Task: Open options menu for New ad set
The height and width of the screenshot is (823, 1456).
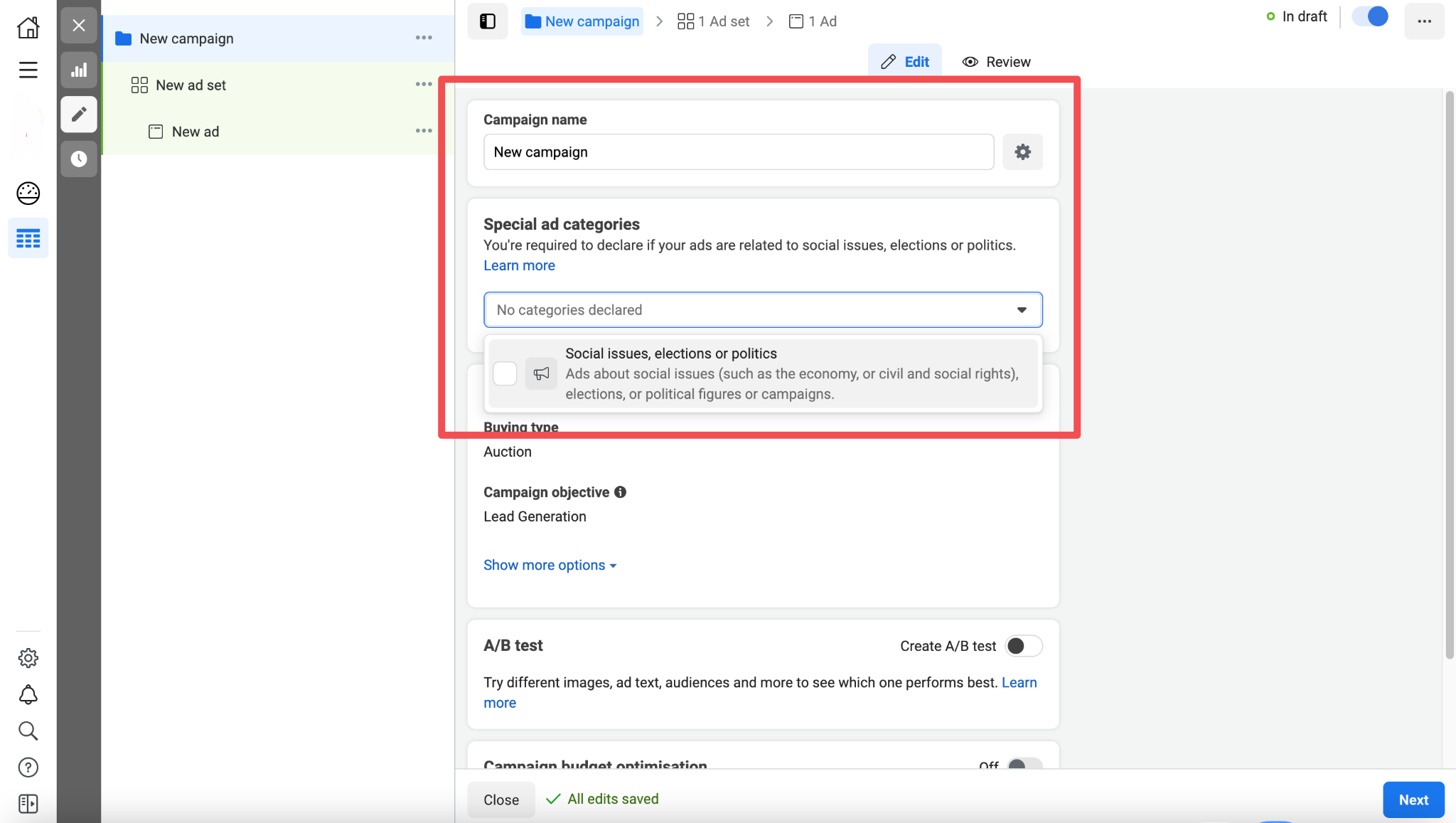Action: pos(424,85)
